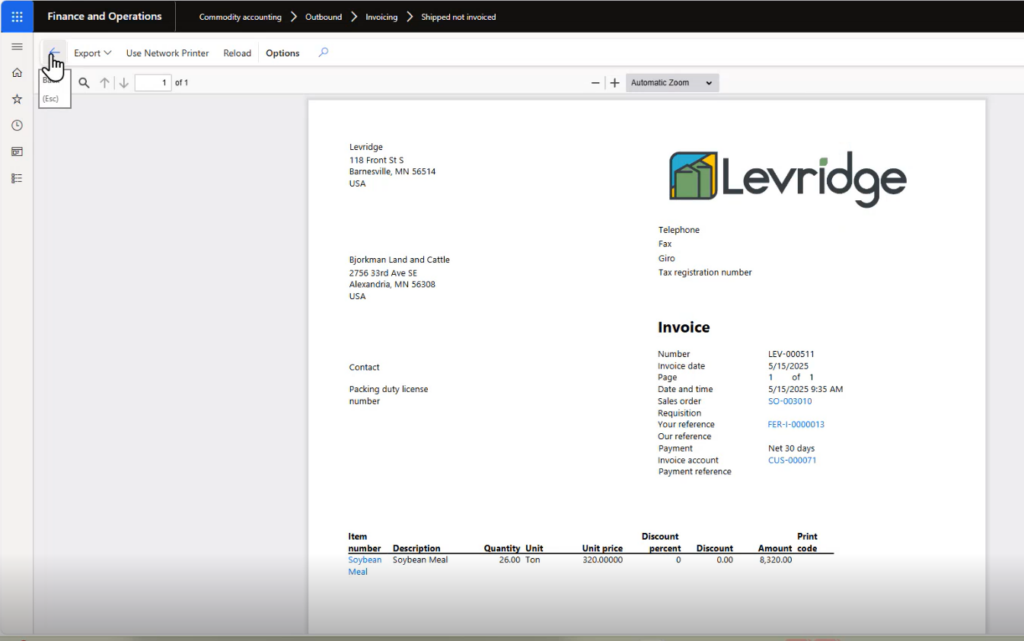Viewport: 1024px width, 641px height.
Task: Click the Payment reference label
Action: (694, 472)
